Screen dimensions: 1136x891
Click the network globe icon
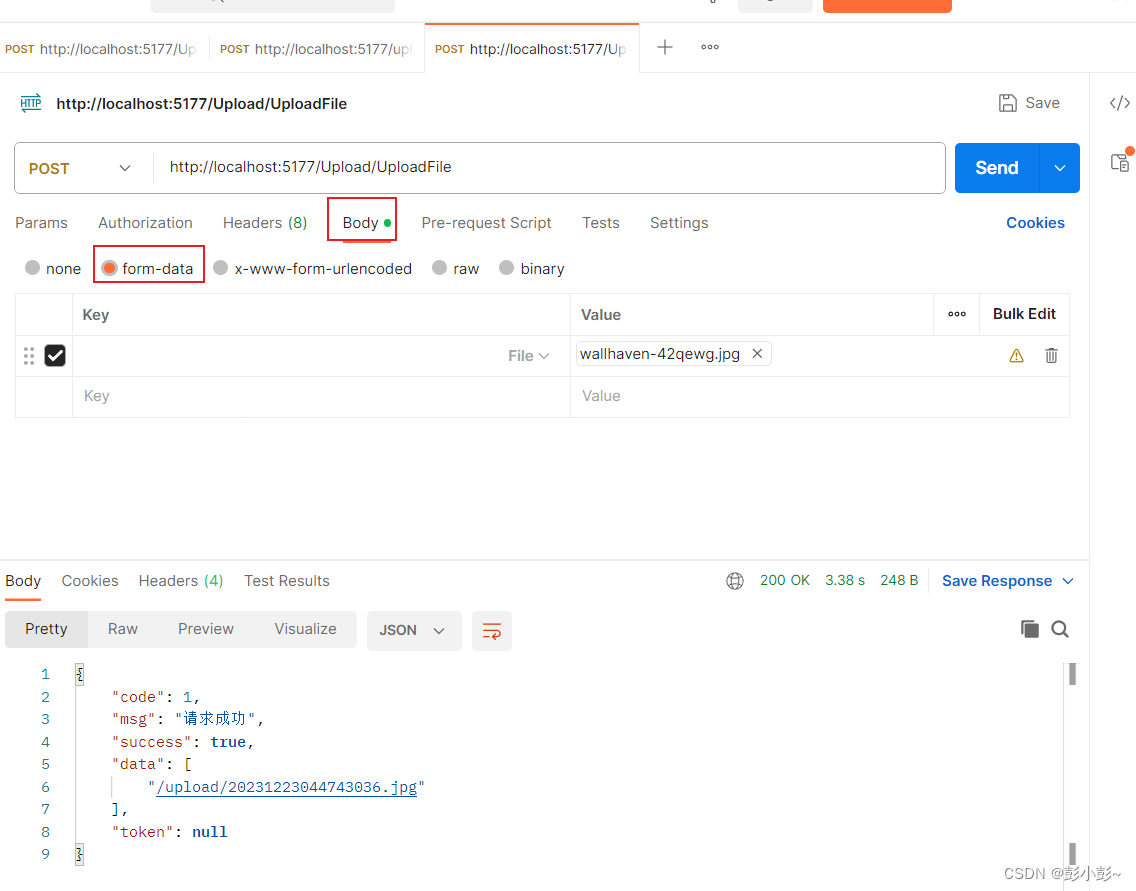click(x=735, y=581)
